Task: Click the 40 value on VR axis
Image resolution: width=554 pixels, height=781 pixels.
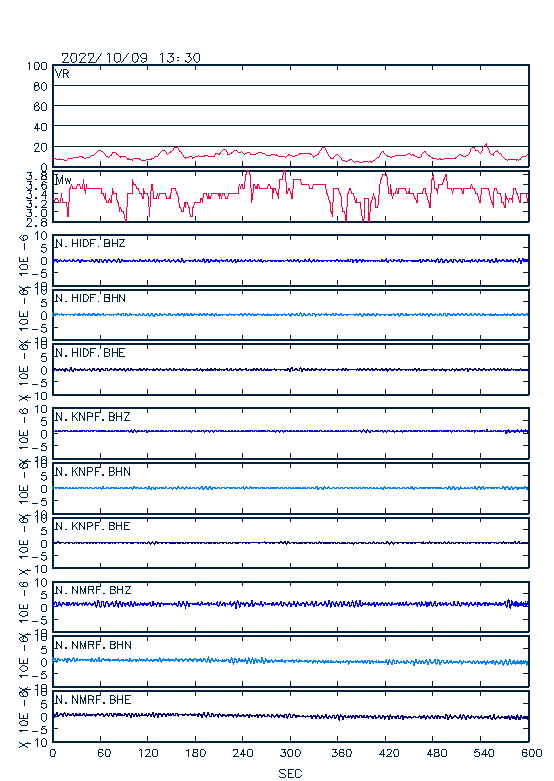Action: pos(40,127)
